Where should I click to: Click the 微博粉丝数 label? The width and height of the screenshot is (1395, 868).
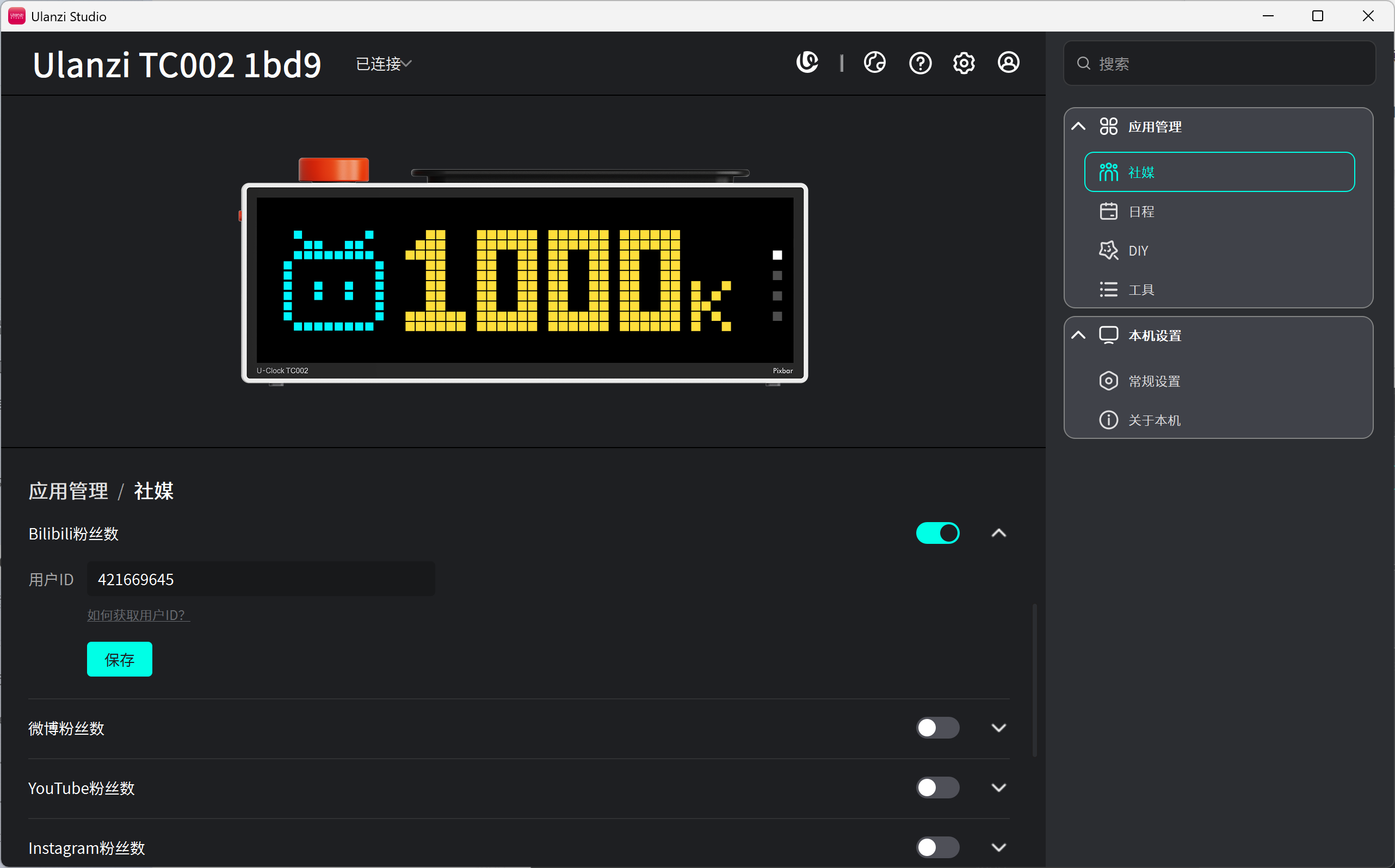(x=66, y=728)
